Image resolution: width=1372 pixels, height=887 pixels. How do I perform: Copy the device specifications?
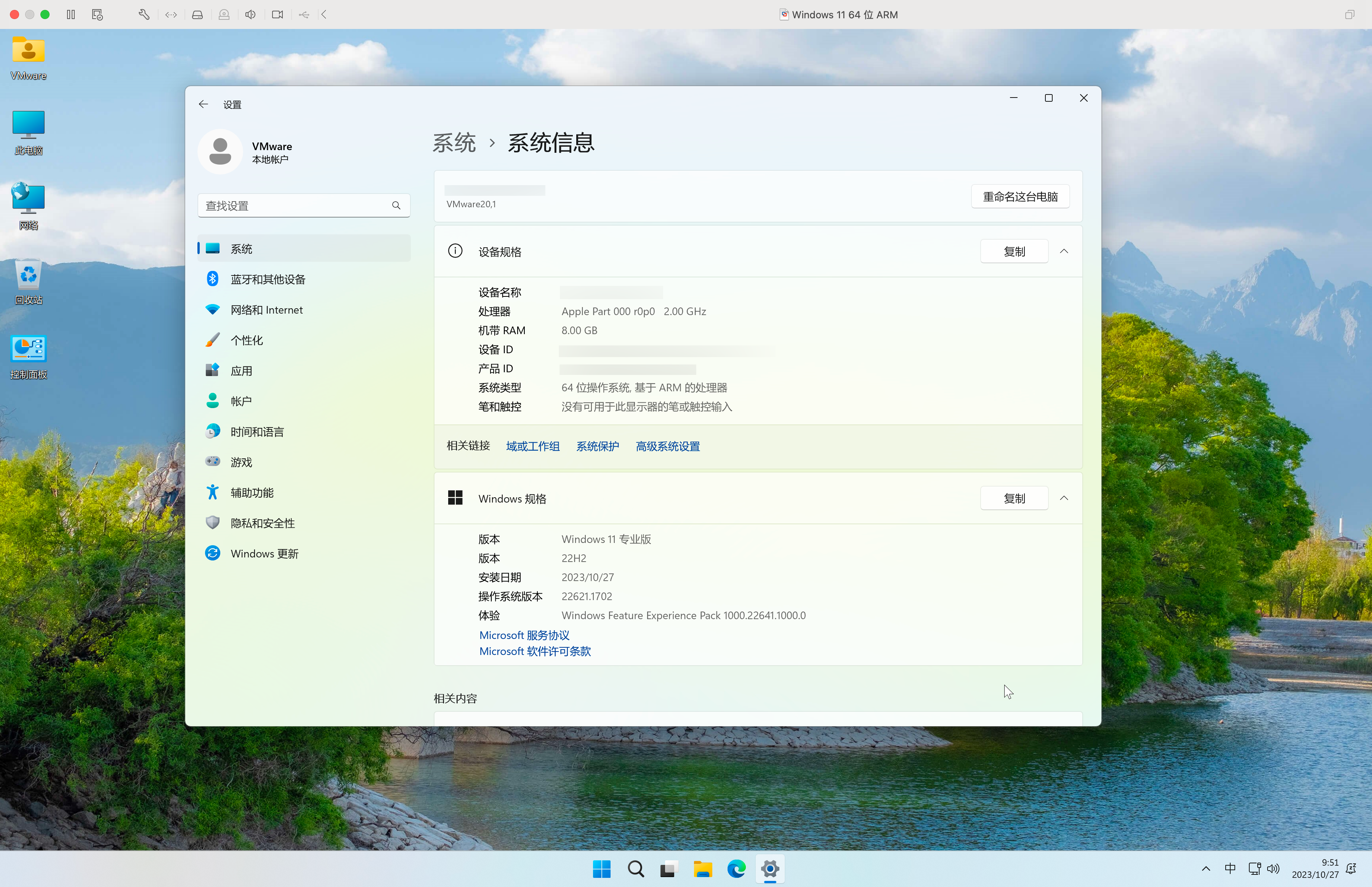point(1014,251)
